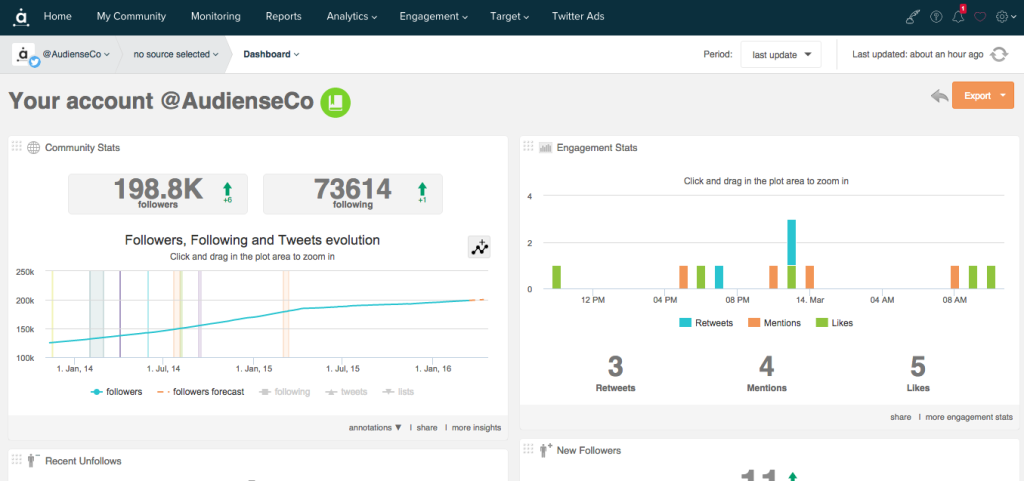Click the bar chart icon in Engagement Stats
This screenshot has height=481, width=1024.
click(x=545, y=147)
